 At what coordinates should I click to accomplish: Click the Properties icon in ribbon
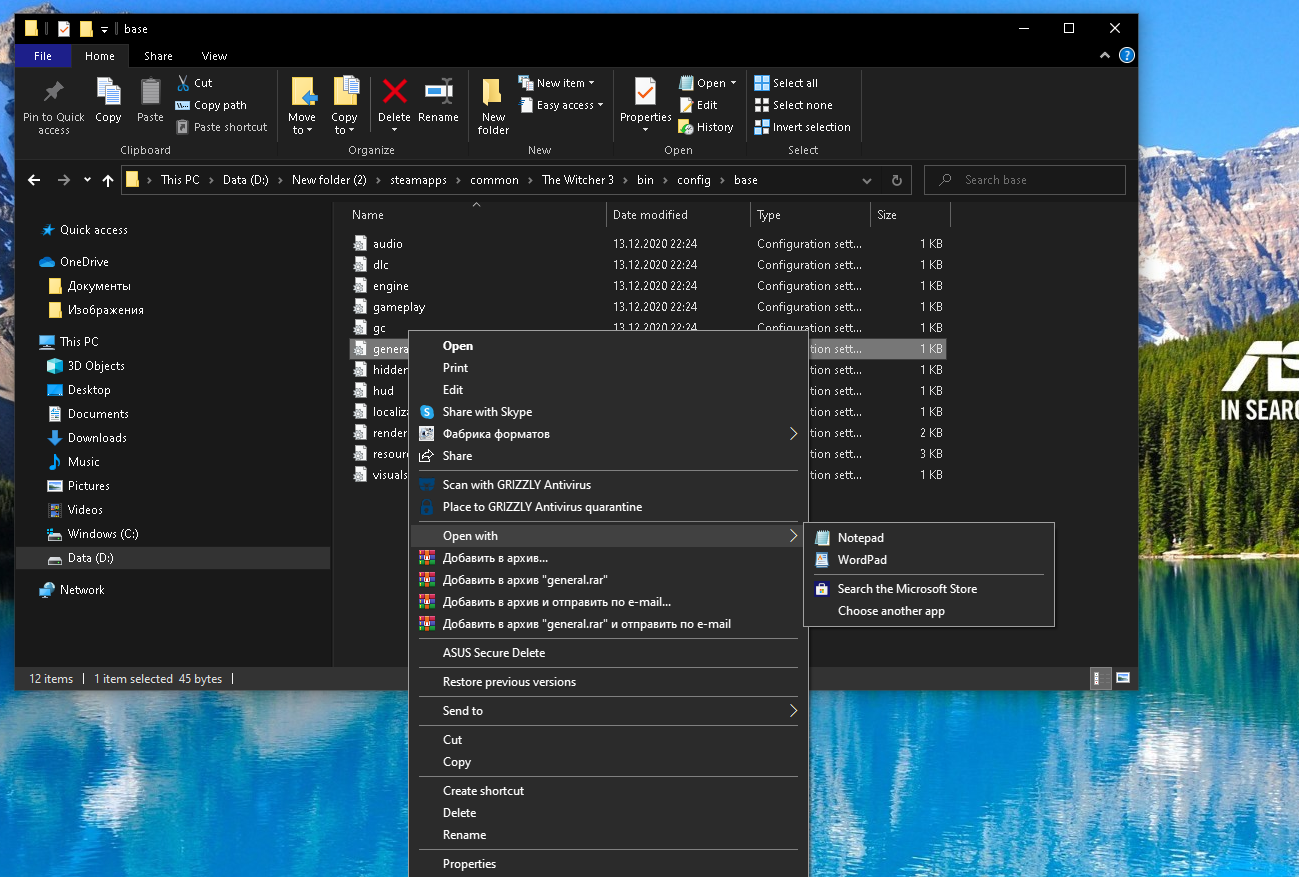click(646, 92)
